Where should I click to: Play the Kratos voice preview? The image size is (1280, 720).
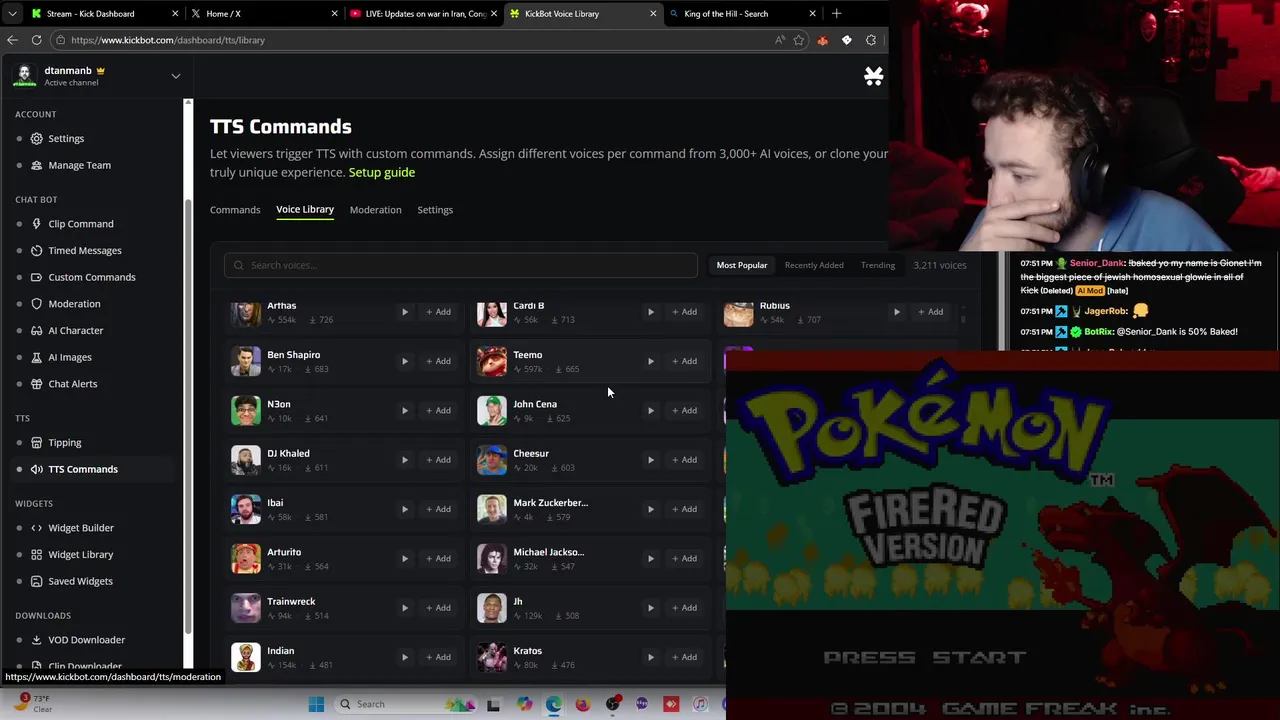tap(650, 657)
